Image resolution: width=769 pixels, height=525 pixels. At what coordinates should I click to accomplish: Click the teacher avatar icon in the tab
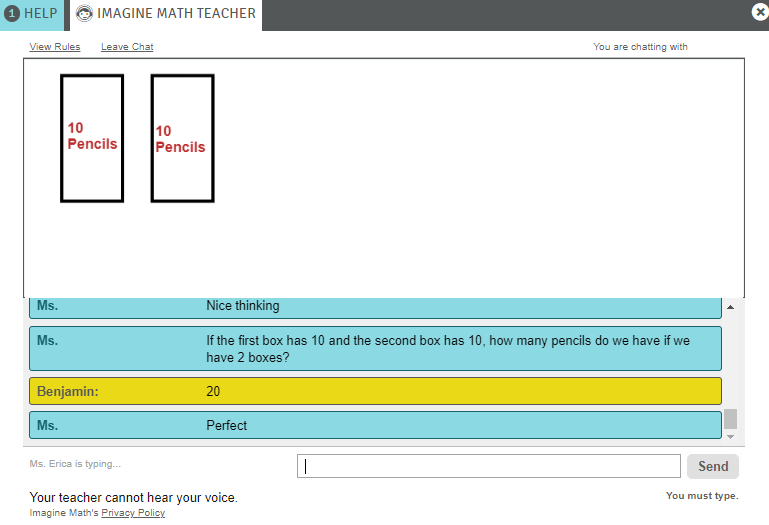click(84, 14)
